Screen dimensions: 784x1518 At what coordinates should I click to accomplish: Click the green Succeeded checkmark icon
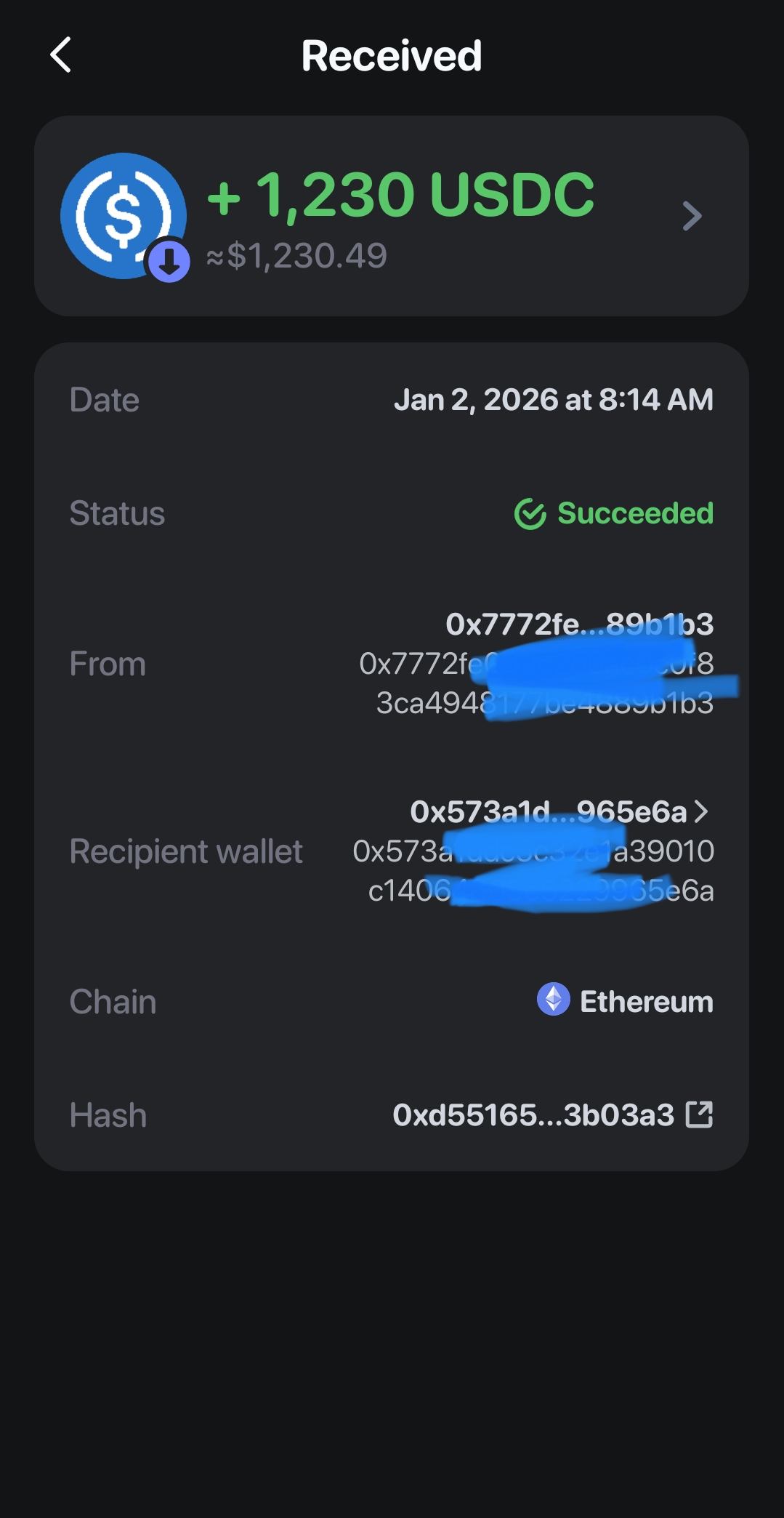click(530, 514)
